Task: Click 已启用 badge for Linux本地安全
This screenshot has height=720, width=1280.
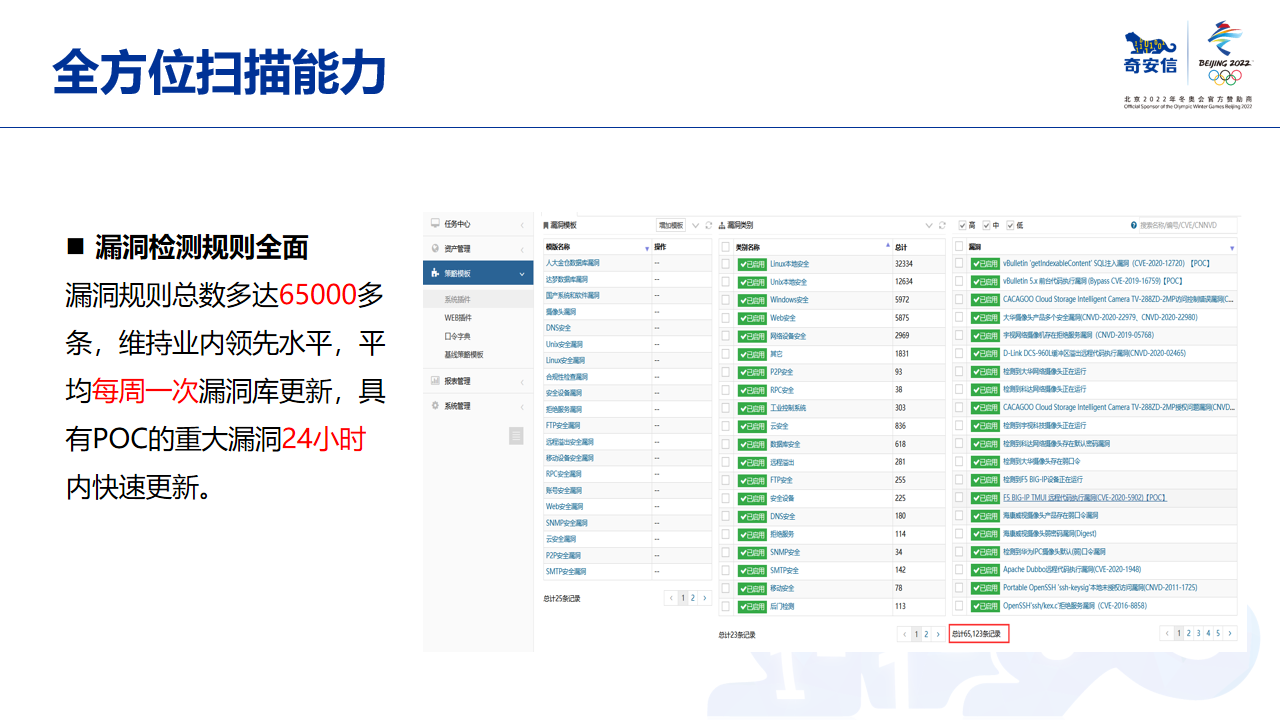Action: click(x=752, y=264)
